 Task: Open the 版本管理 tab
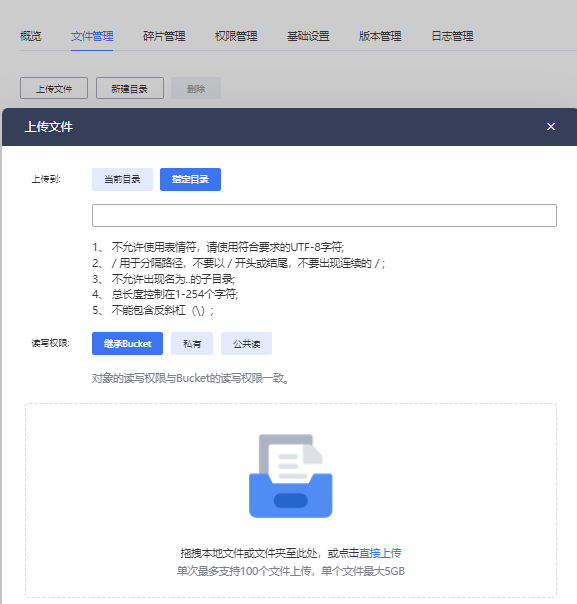pyautogui.click(x=380, y=36)
